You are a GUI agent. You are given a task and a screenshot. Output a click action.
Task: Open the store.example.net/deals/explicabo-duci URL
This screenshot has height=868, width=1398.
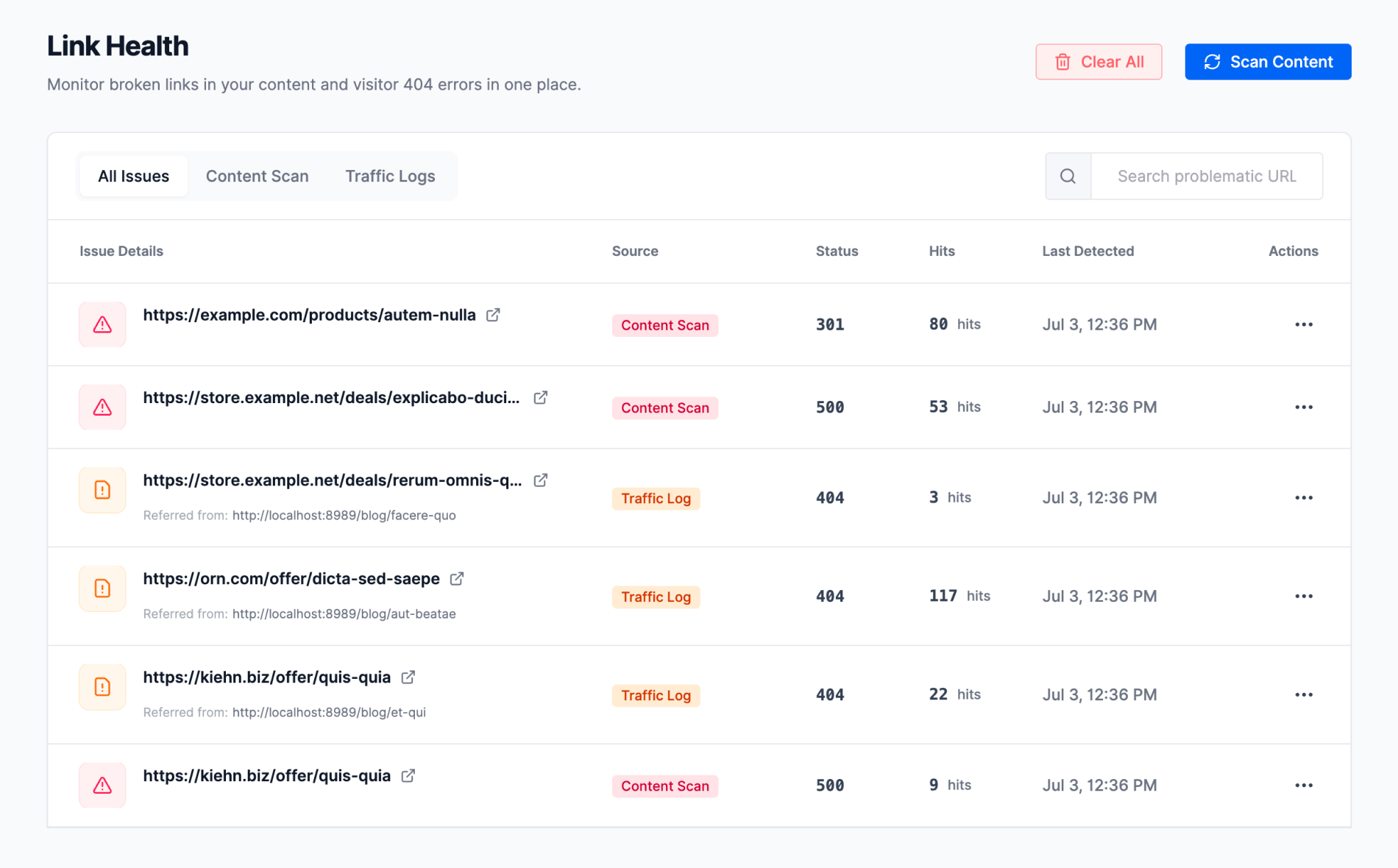point(331,397)
